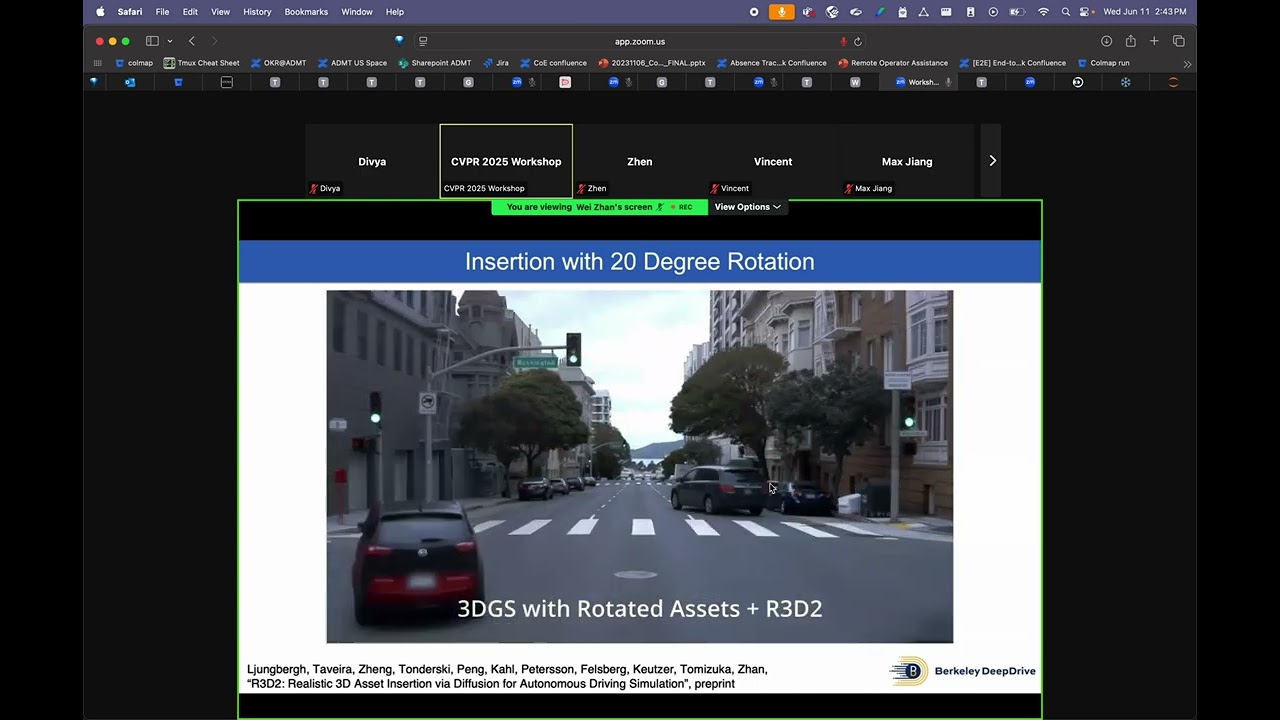
Task: Open the Apple menu
Action: coord(100,12)
